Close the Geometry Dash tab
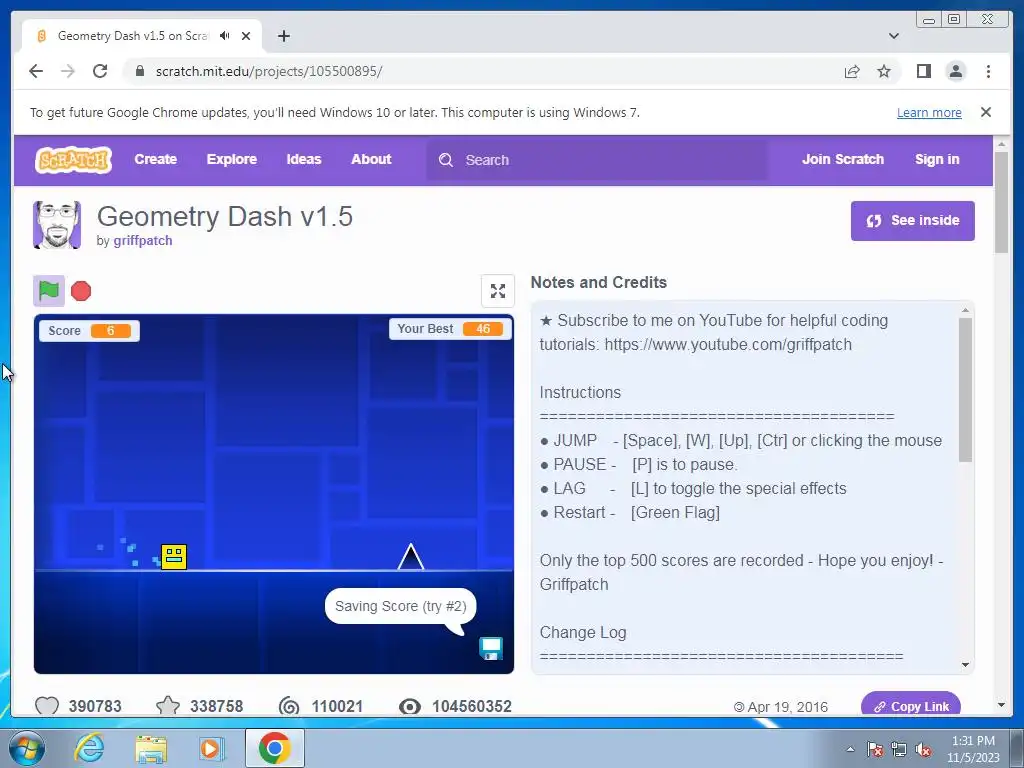1024x768 pixels. tap(246, 36)
